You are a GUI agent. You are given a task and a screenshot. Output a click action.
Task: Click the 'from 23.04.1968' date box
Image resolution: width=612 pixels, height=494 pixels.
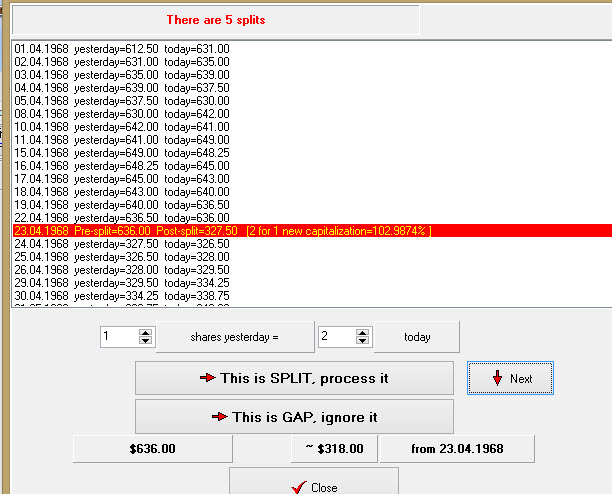click(x=457, y=449)
